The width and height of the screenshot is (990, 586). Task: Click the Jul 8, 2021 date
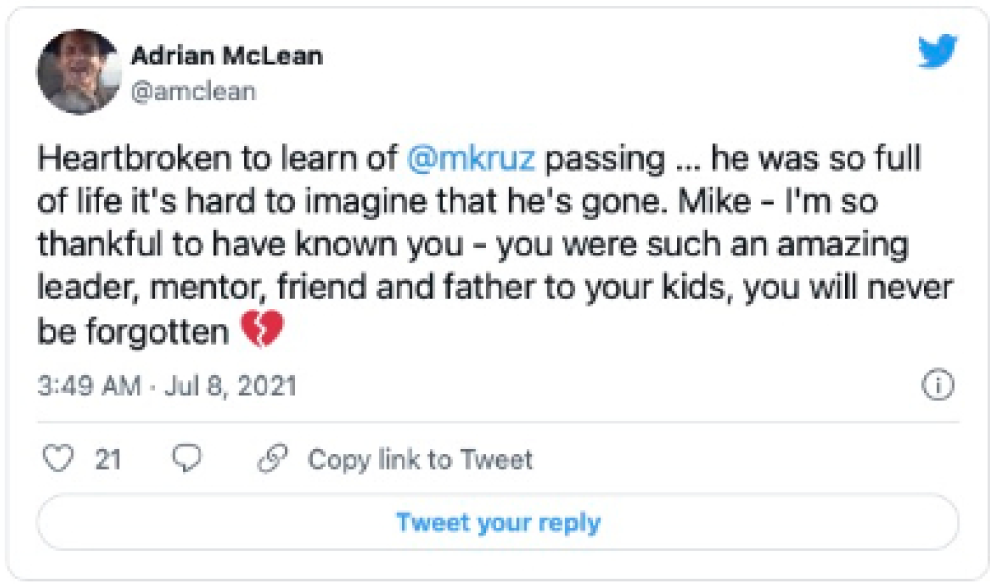pos(229,387)
